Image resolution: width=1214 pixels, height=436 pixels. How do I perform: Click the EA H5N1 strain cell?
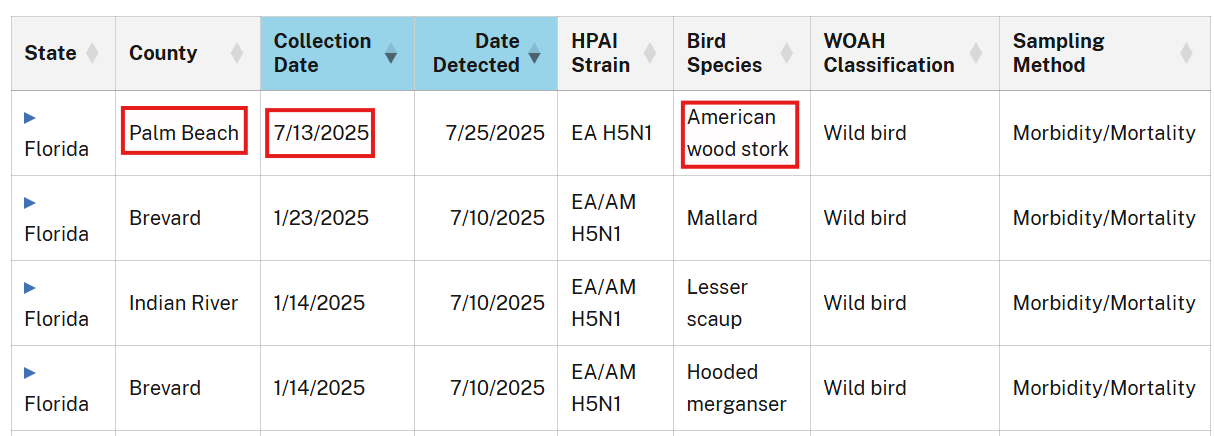pyautogui.click(x=611, y=133)
